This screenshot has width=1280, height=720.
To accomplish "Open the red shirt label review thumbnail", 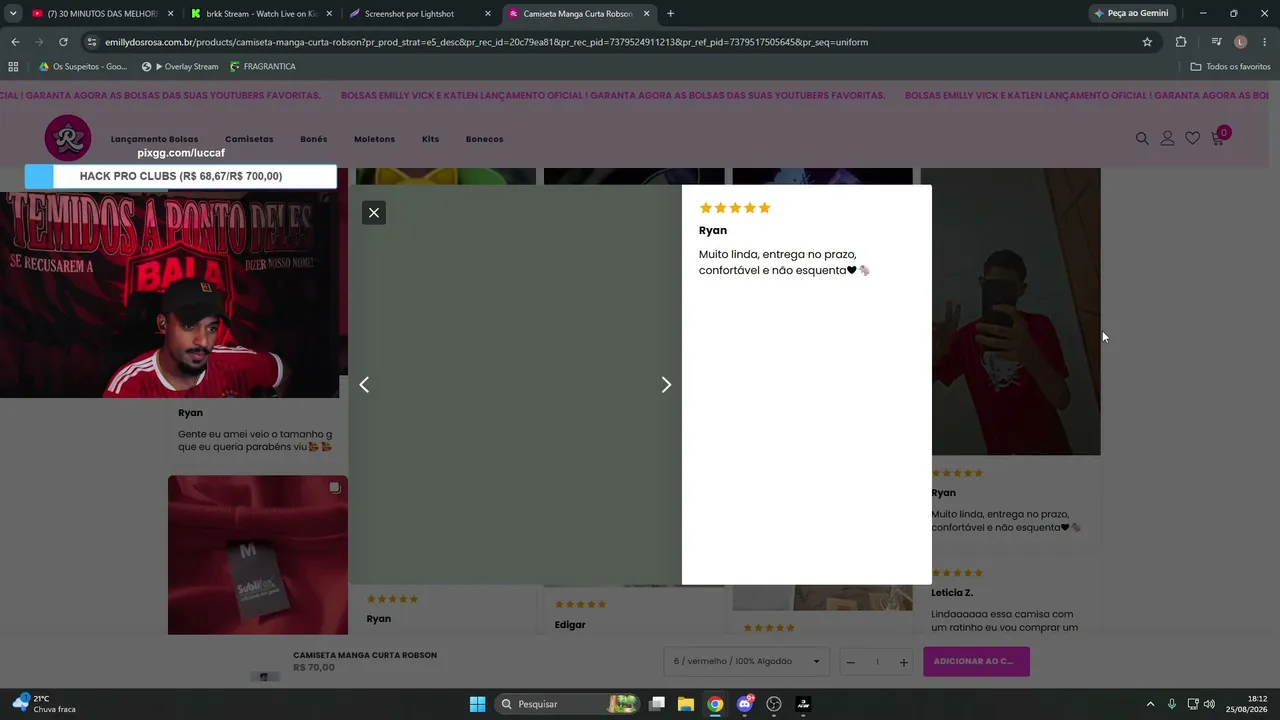I will tap(258, 555).
